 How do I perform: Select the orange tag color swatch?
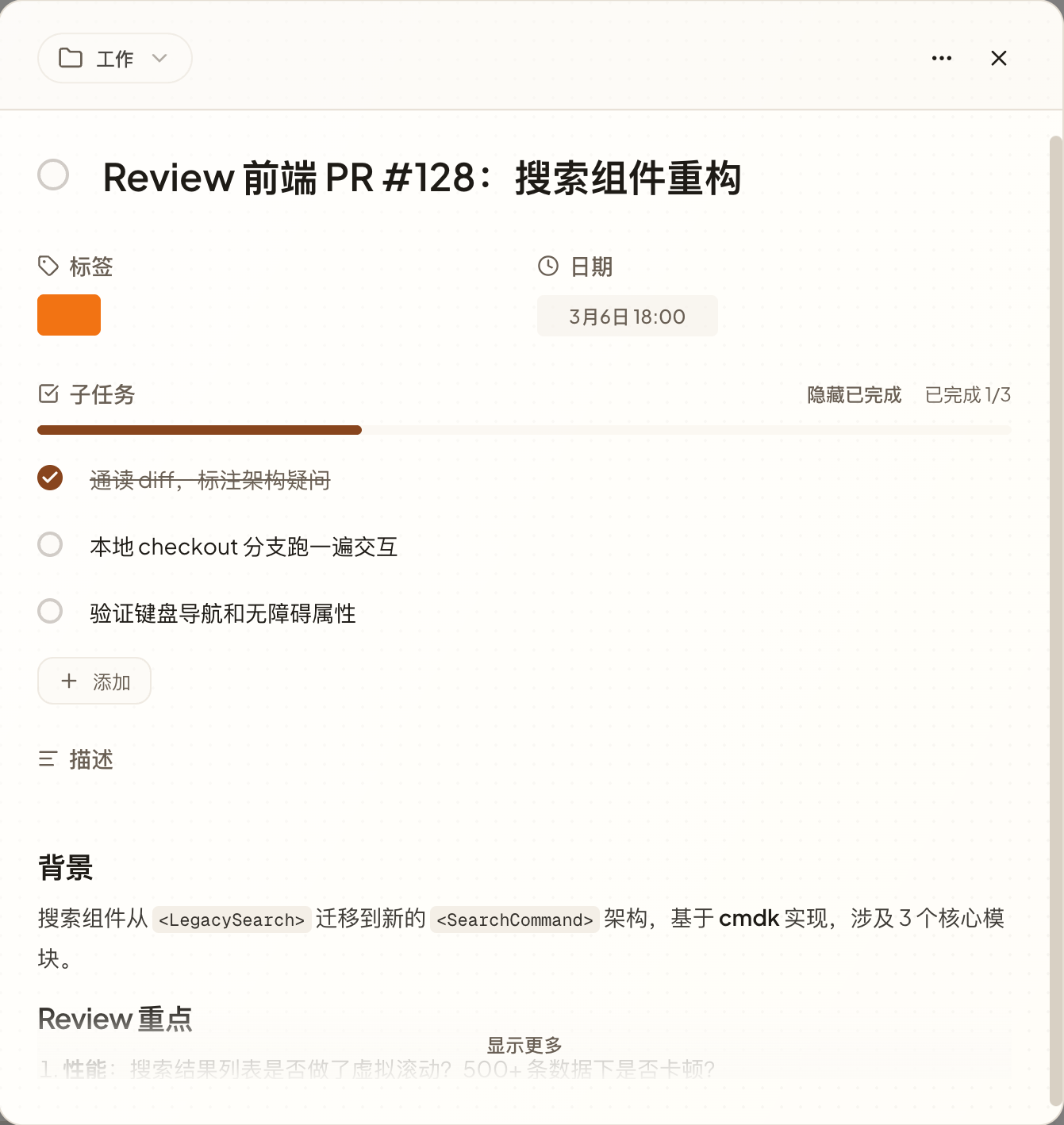pyautogui.click(x=68, y=315)
